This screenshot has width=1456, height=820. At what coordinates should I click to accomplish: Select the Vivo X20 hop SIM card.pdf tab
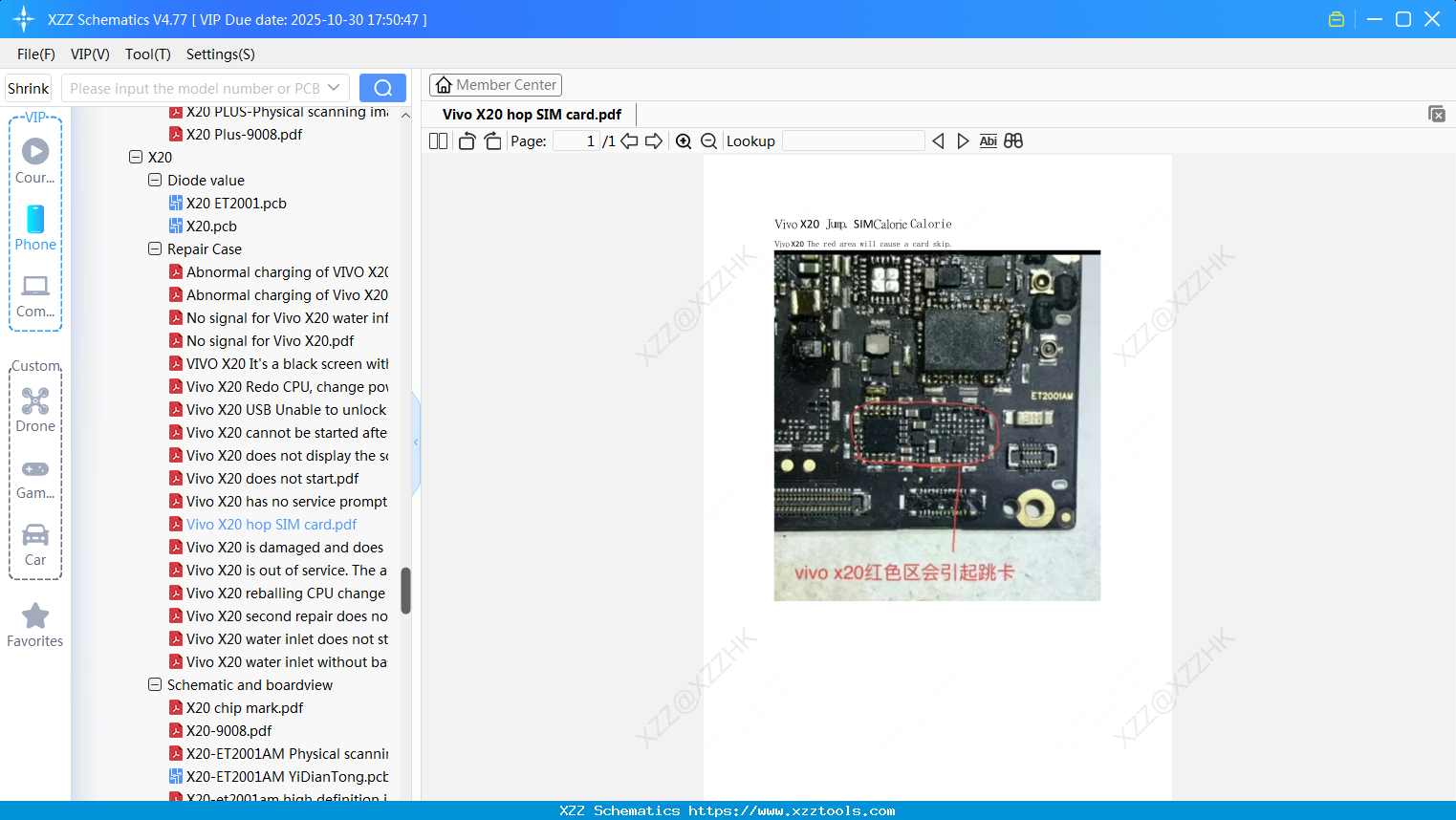[x=532, y=115]
